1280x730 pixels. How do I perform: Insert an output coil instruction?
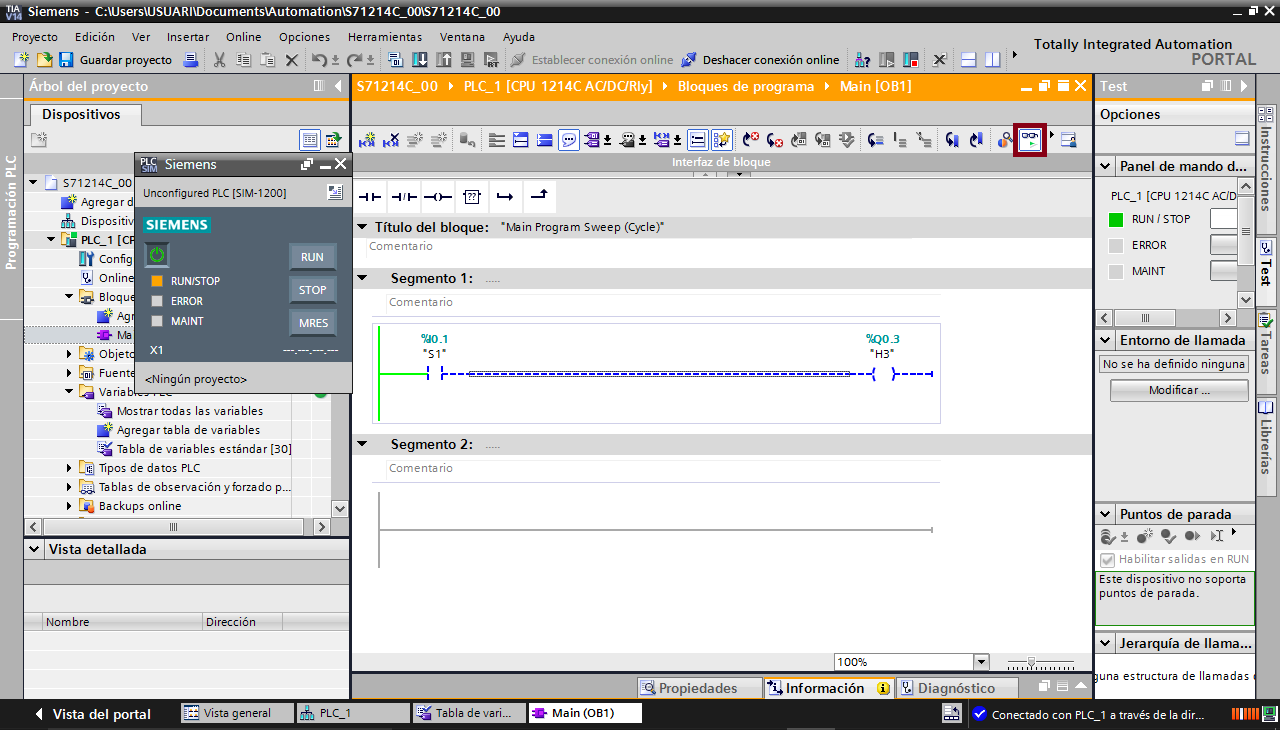438,197
